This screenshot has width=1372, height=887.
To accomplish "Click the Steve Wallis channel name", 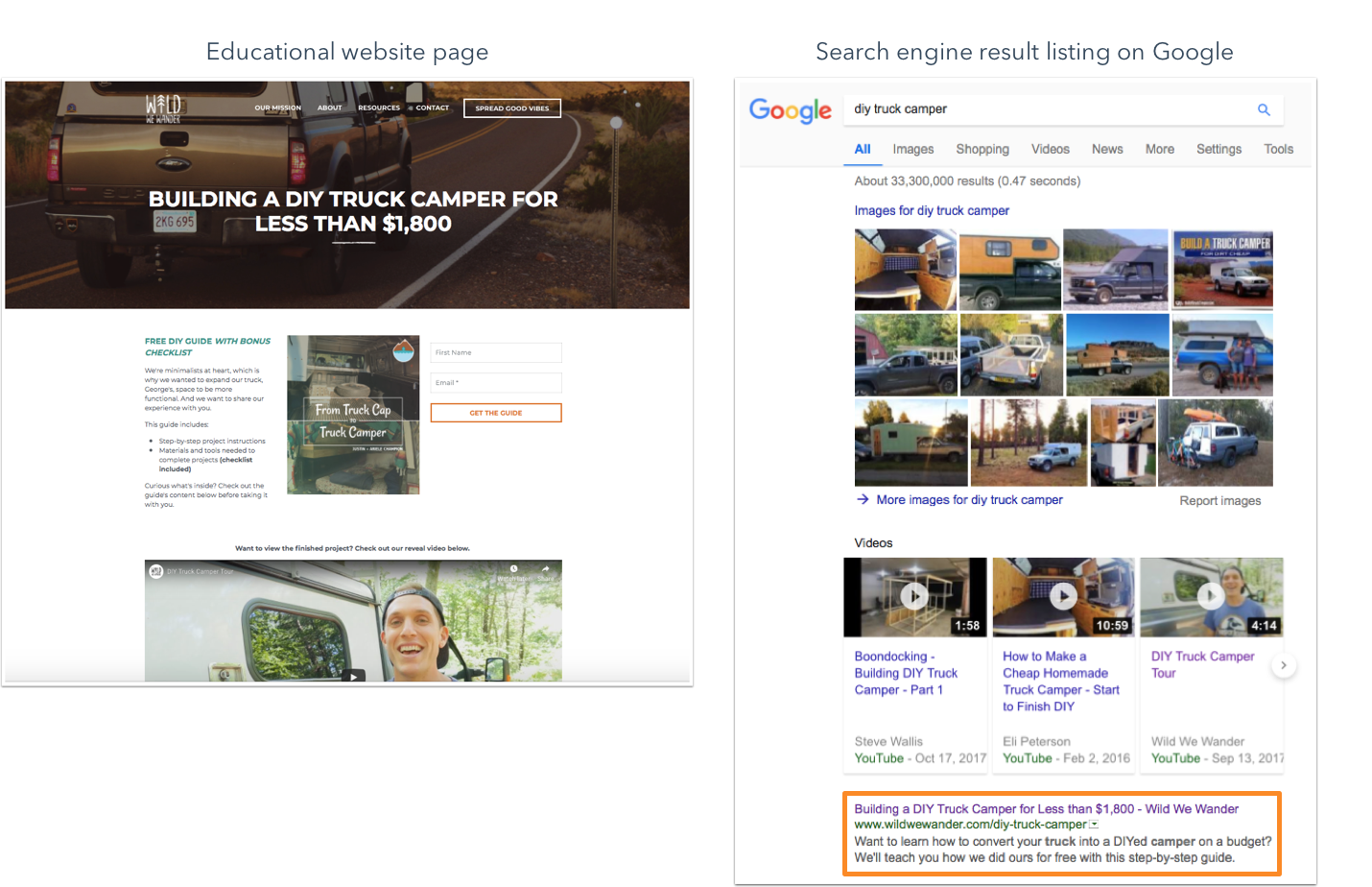I will pos(888,741).
